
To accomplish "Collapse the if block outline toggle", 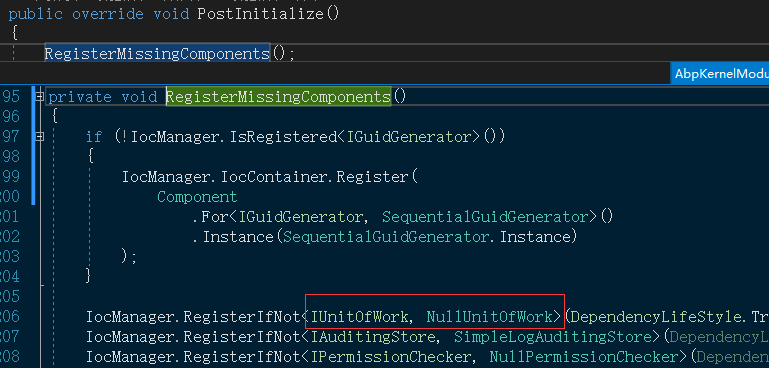I will 40,137.
